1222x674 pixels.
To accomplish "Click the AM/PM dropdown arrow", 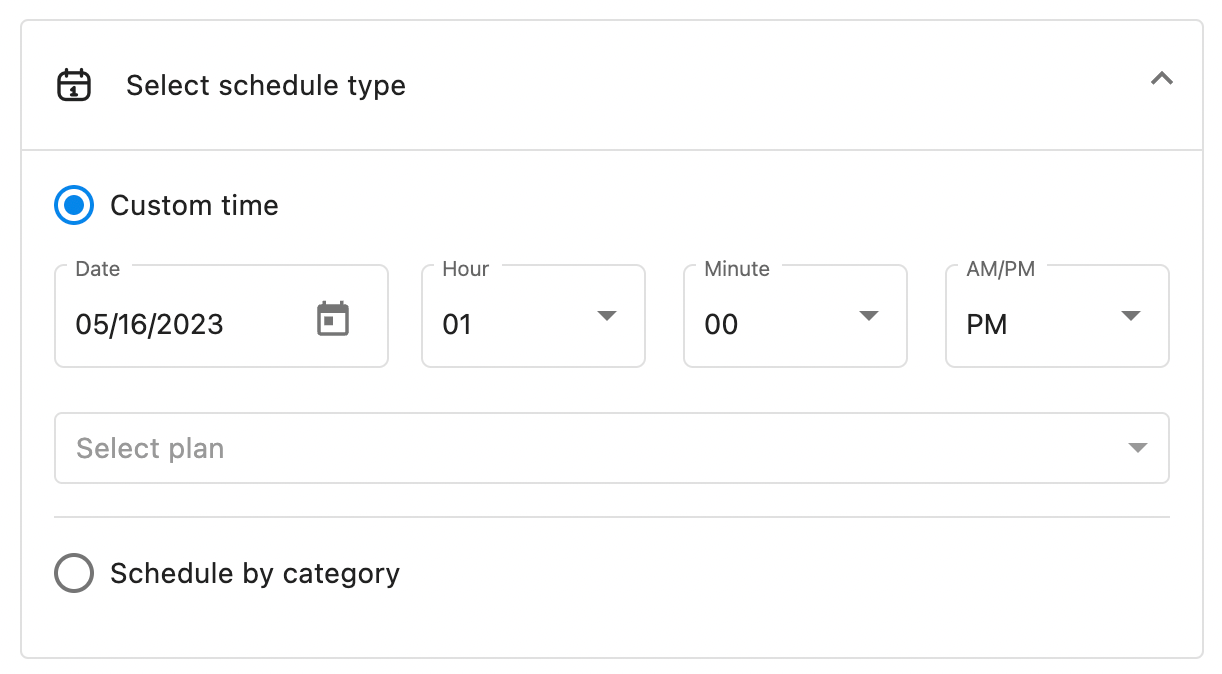I will pyautogui.click(x=1130, y=316).
